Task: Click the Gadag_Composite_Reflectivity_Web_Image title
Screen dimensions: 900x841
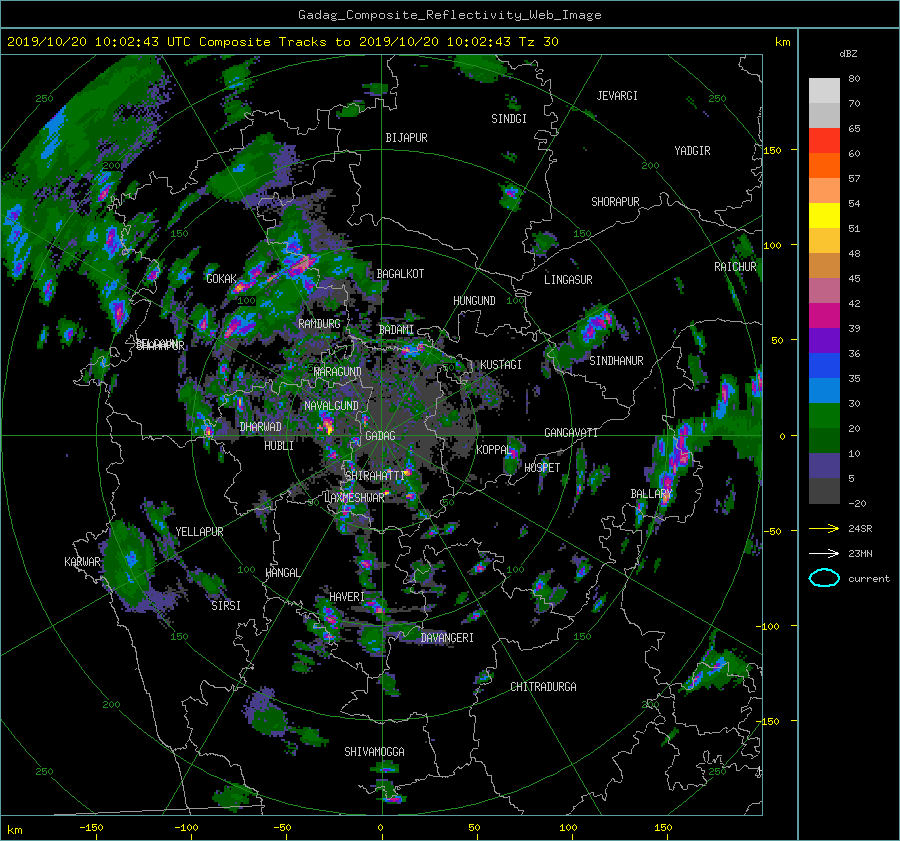Action: (449, 15)
